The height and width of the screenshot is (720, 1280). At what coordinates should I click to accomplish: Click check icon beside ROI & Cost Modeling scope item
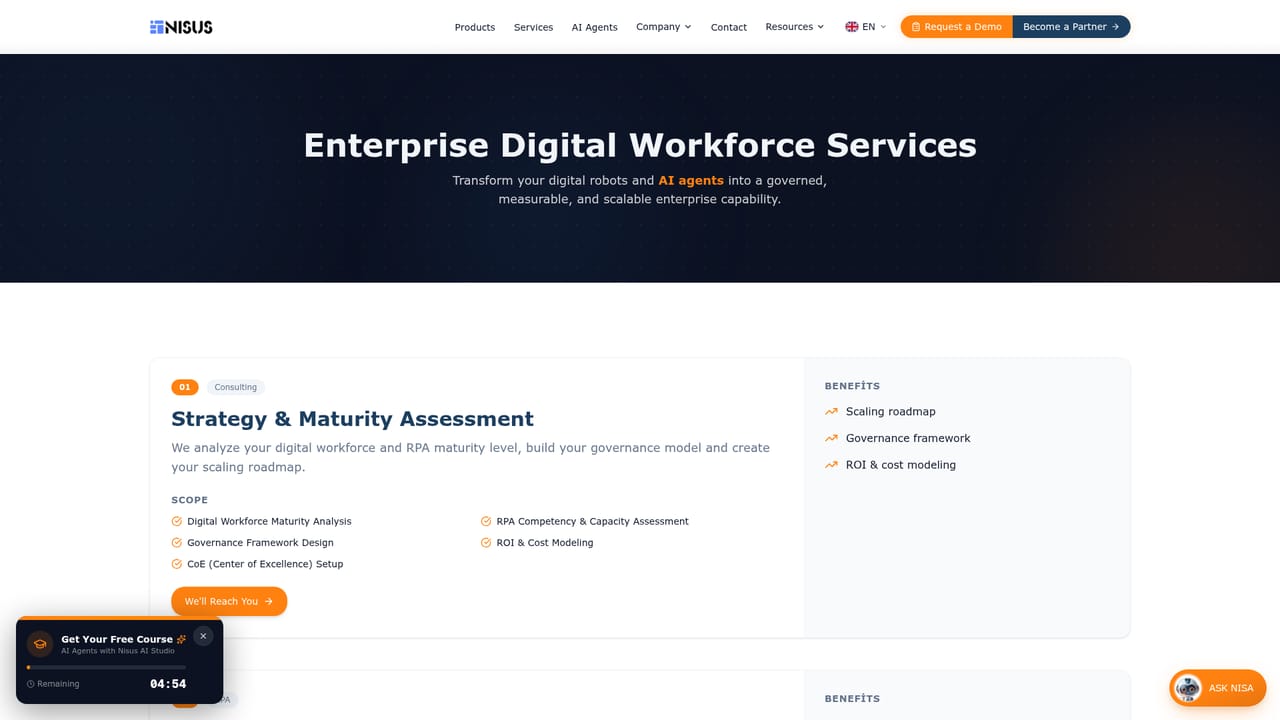[x=486, y=543]
